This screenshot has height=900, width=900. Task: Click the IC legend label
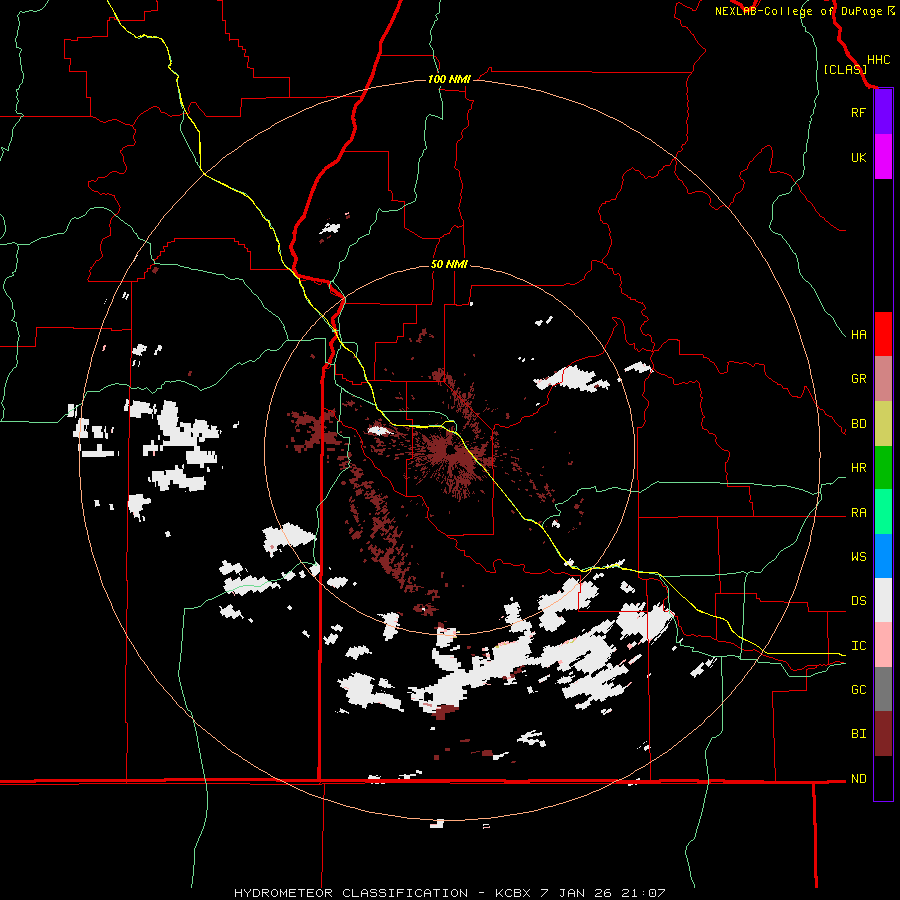click(x=858, y=646)
